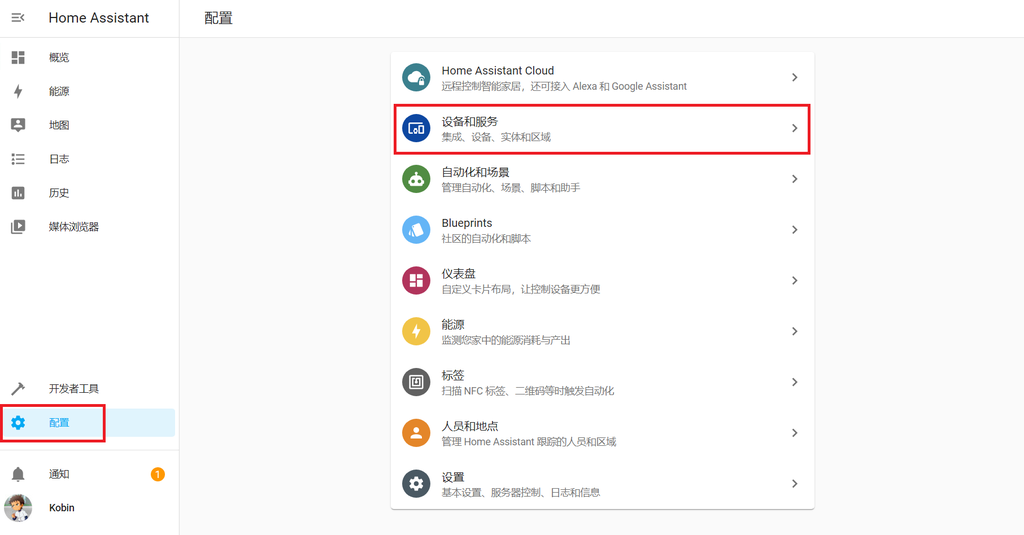
Task: Click the 标签 title text
Action: click(453, 376)
